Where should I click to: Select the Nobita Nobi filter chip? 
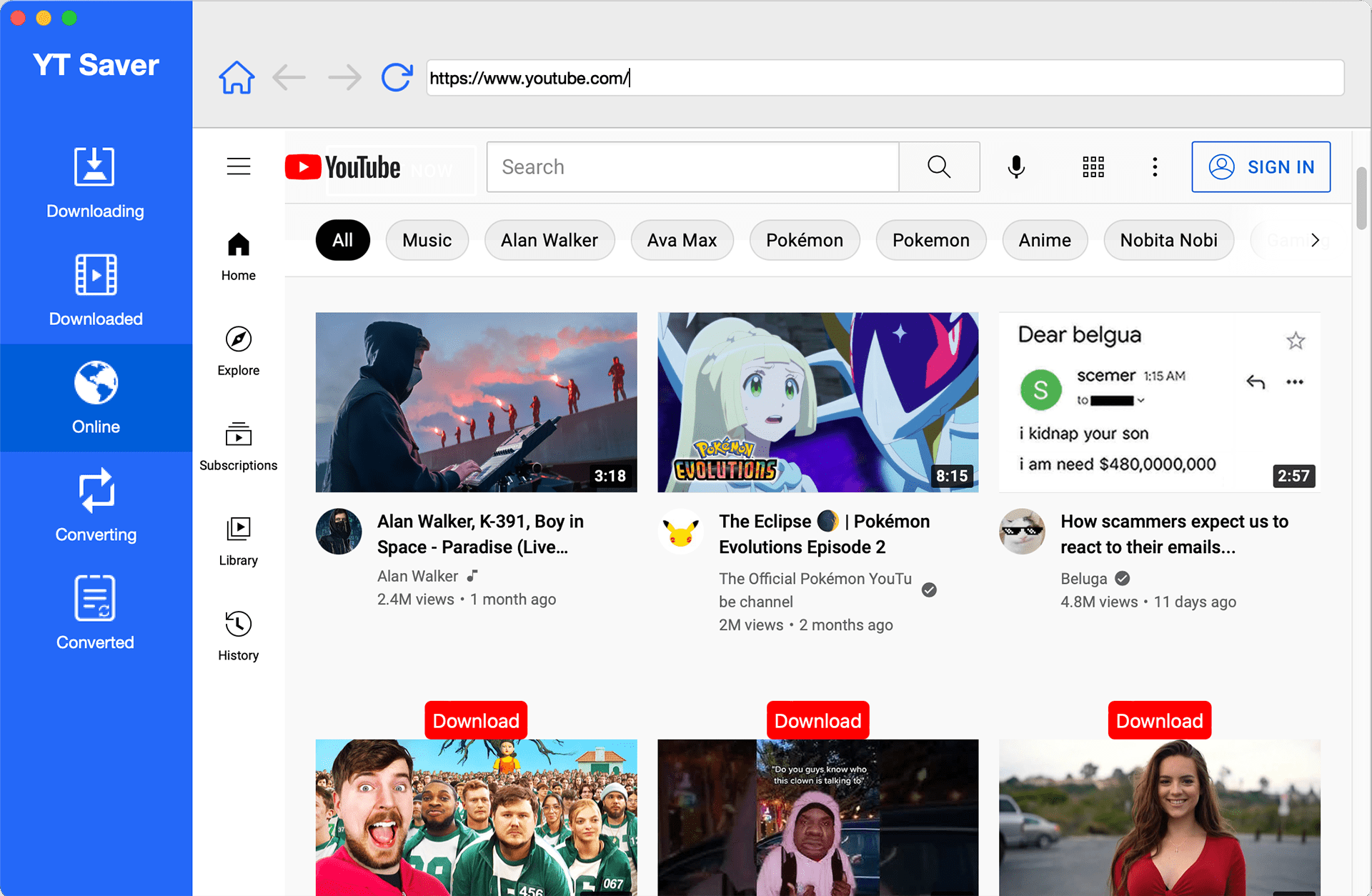pyautogui.click(x=1169, y=240)
